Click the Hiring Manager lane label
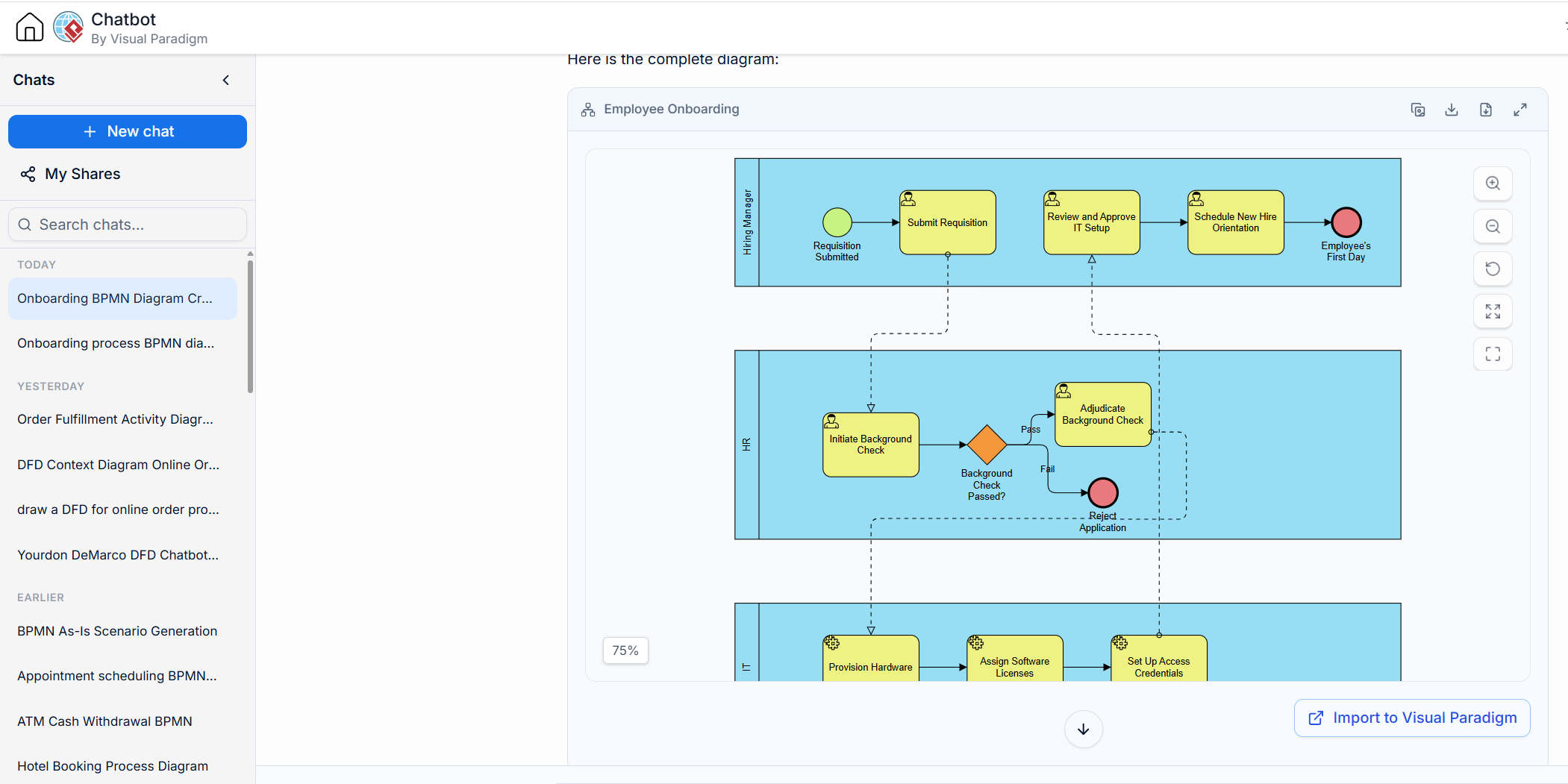 pyautogui.click(x=747, y=222)
